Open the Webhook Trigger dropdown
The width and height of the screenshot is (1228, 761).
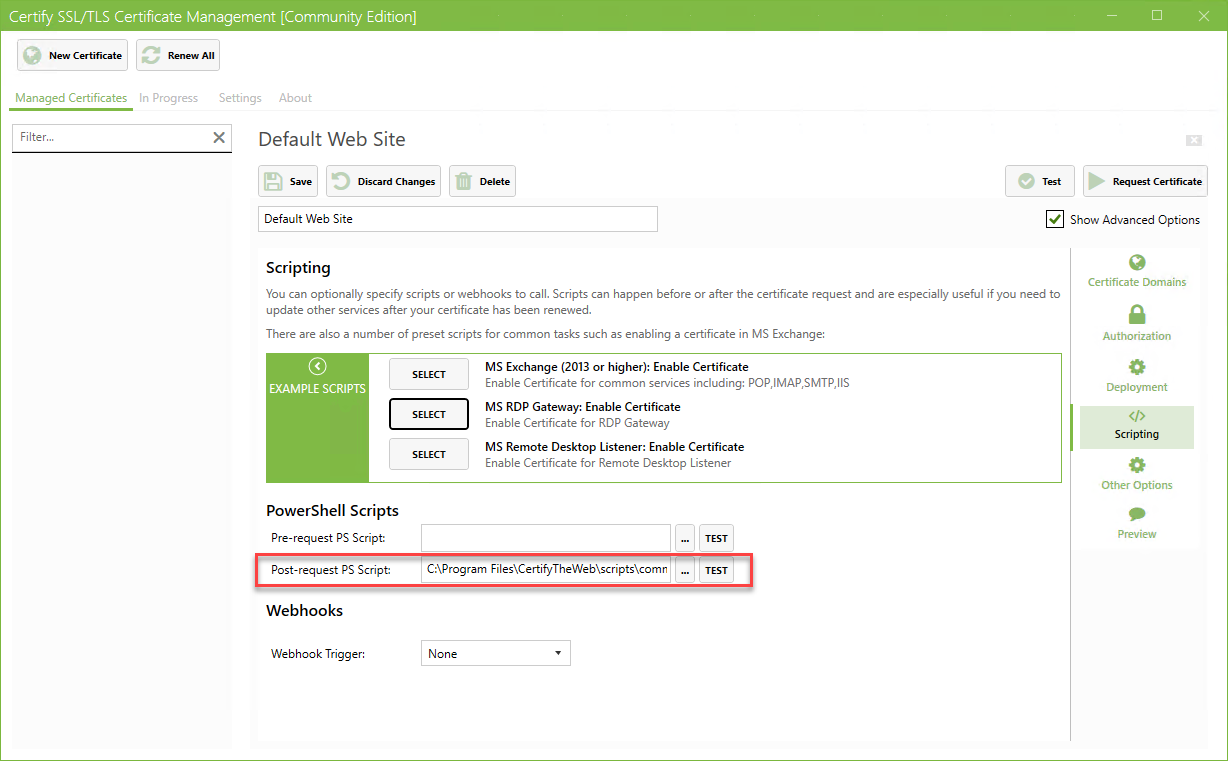pyautogui.click(x=496, y=654)
